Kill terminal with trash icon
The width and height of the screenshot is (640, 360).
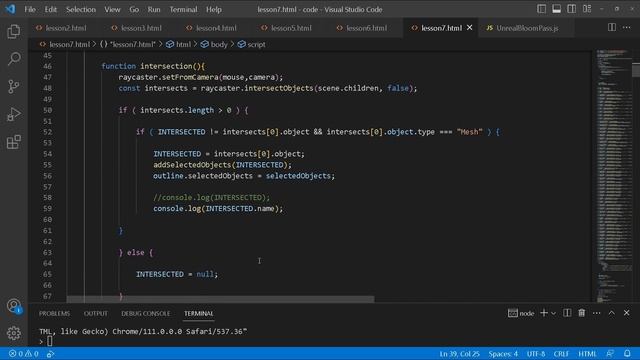[582, 313]
